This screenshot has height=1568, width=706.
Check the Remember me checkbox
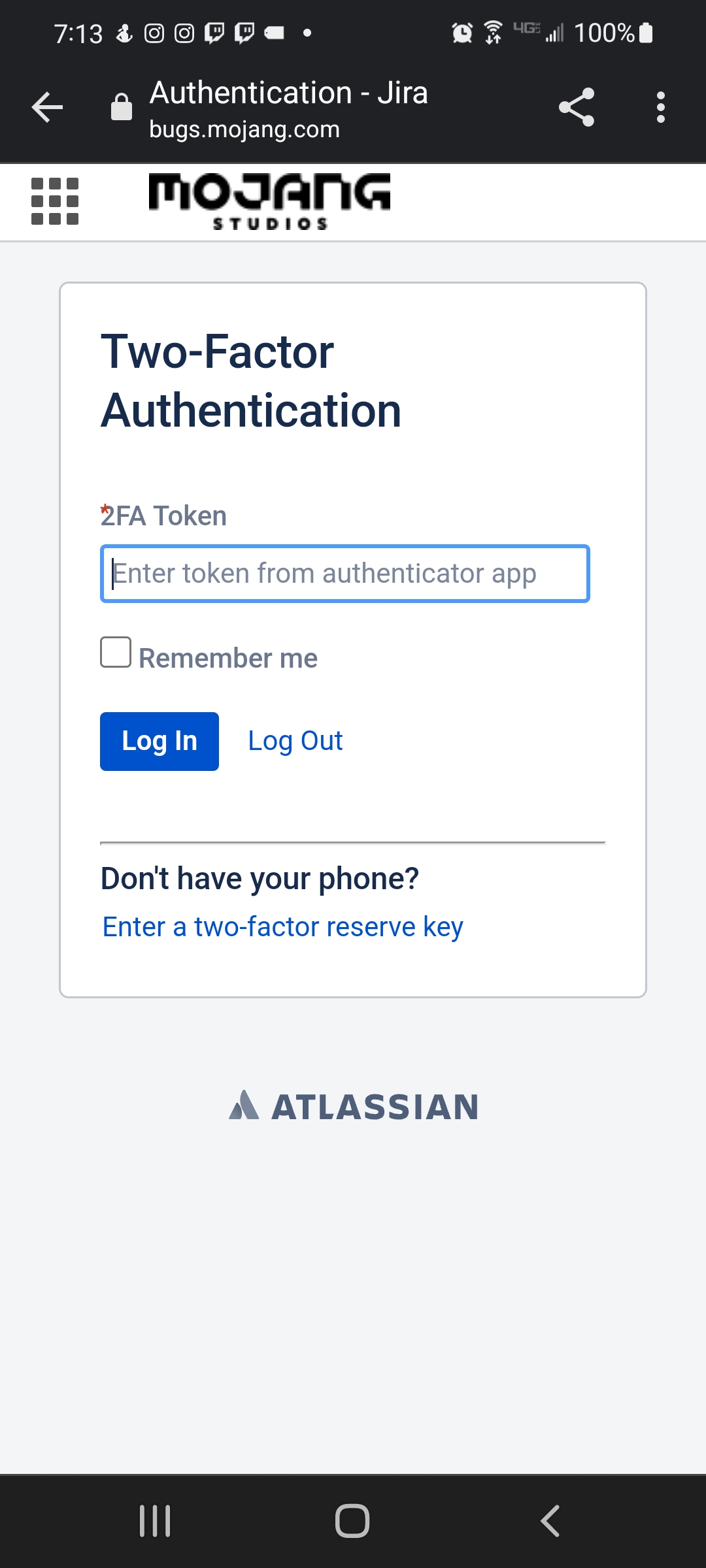pyautogui.click(x=116, y=652)
